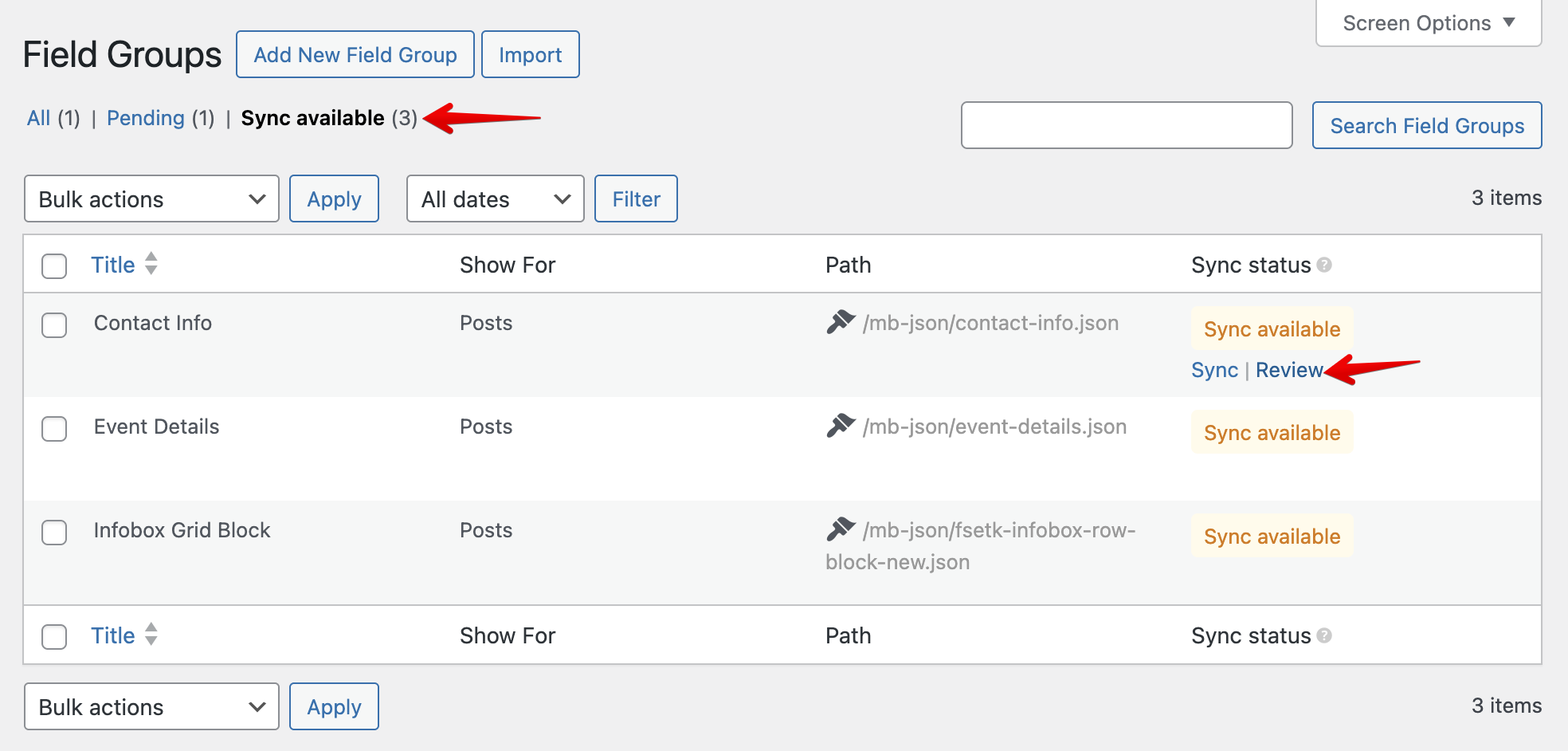Show All field groups view

pos(38,118)
